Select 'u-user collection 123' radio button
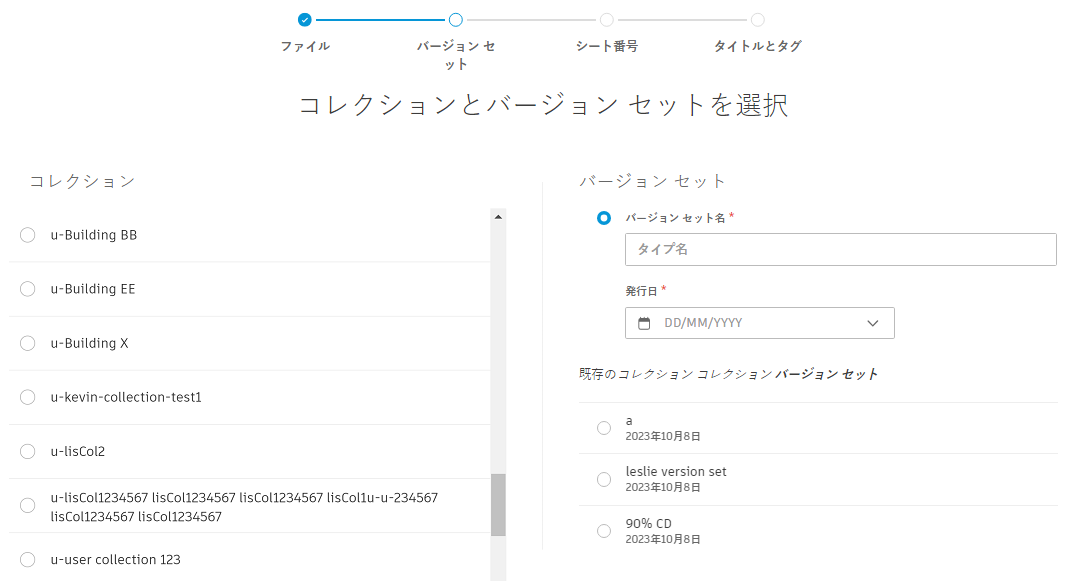The width and height of the screenshot is (1086, 581). coord(28,559)
